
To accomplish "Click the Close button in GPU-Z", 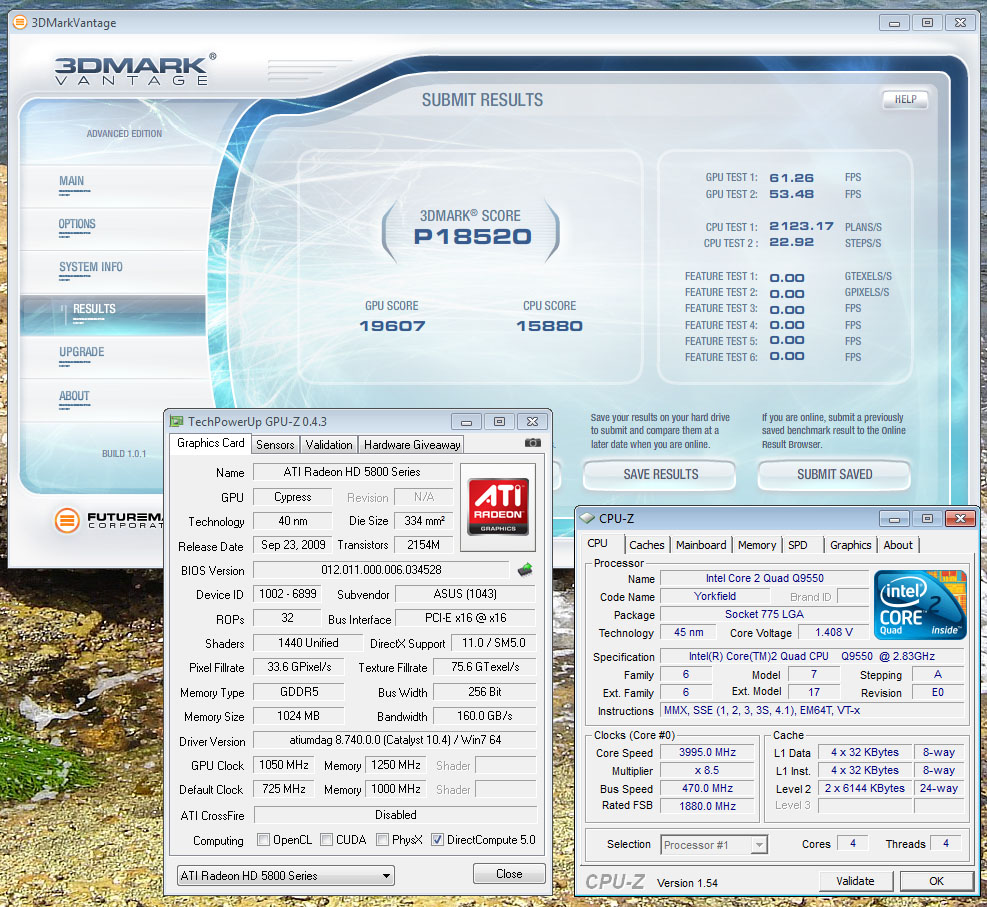I will pyautogui.click(x=509, y=874).
